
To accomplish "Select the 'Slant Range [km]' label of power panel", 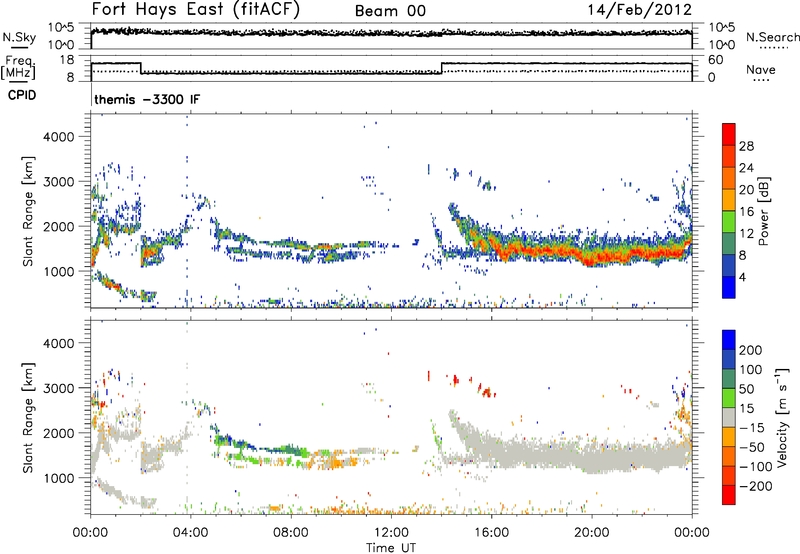I will pos(28,211).
